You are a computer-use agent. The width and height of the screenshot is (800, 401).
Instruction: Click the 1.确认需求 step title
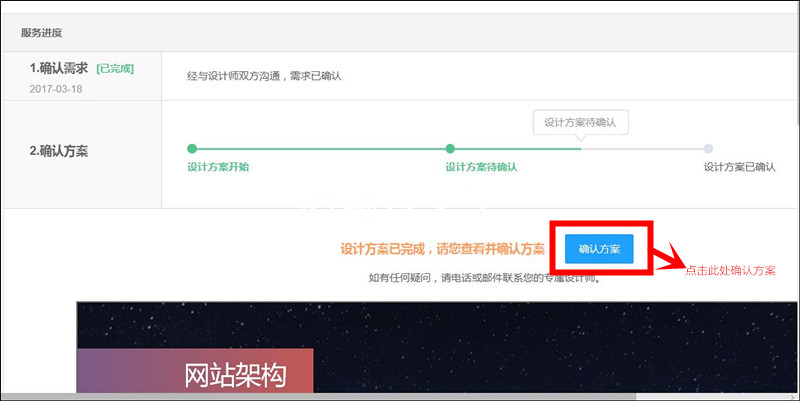[x=59, y=68]
